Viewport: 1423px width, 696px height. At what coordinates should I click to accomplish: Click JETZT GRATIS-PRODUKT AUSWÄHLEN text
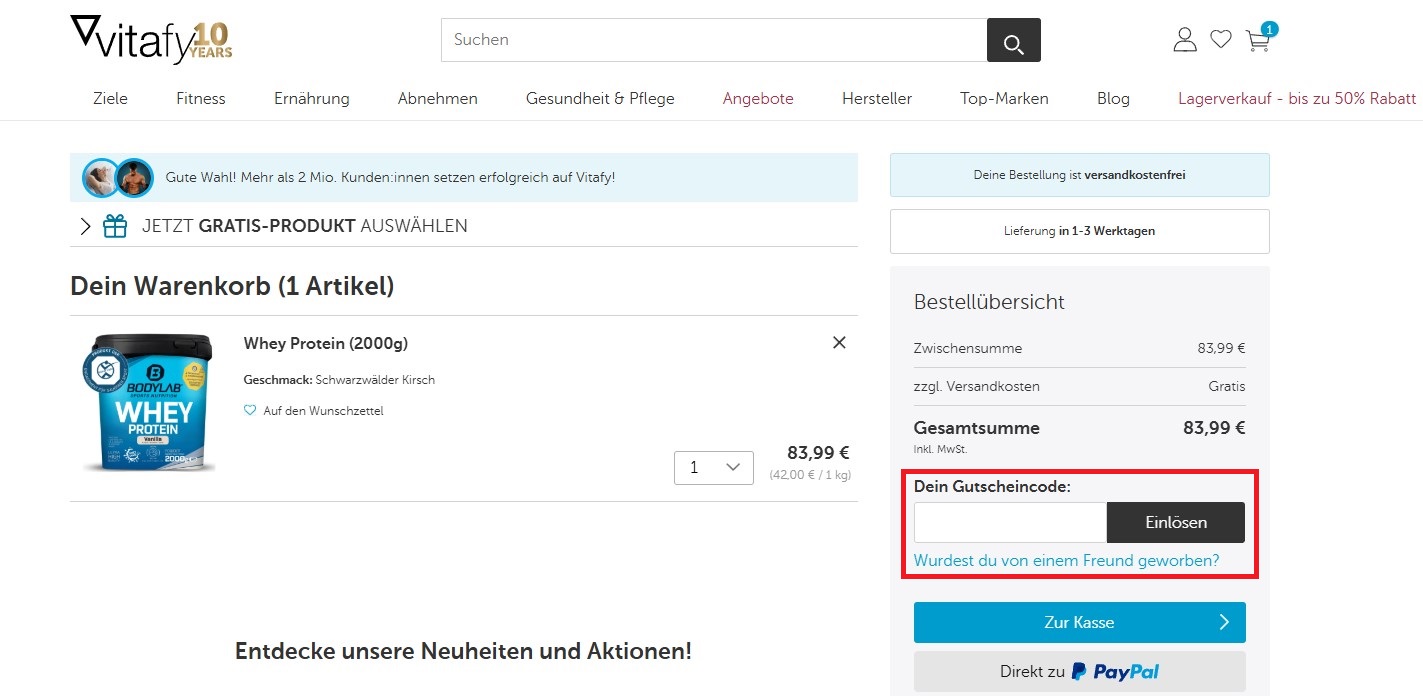click(x=305, y=226)
